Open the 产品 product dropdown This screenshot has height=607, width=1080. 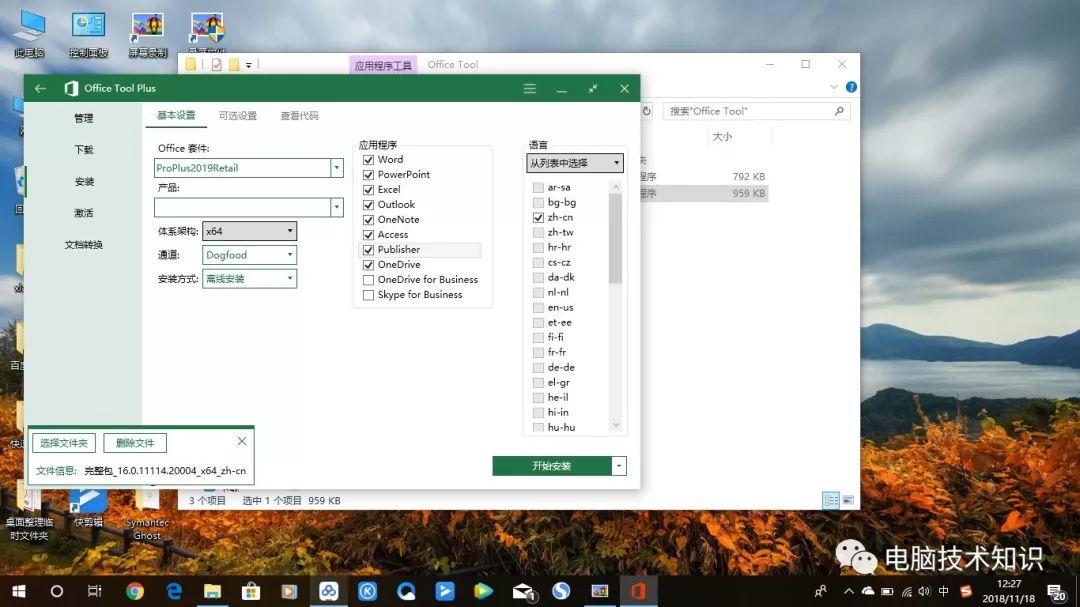[x=336, y=207]
